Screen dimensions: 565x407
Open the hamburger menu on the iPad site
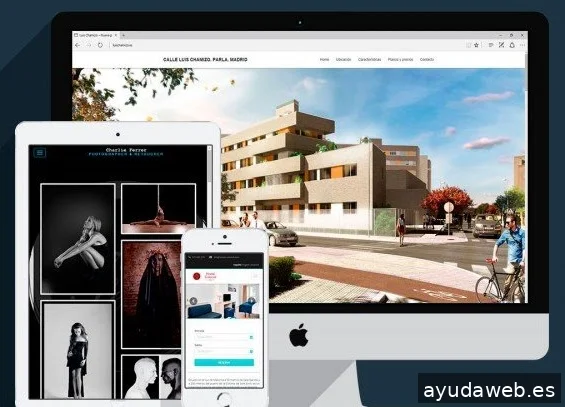[40, 153]
